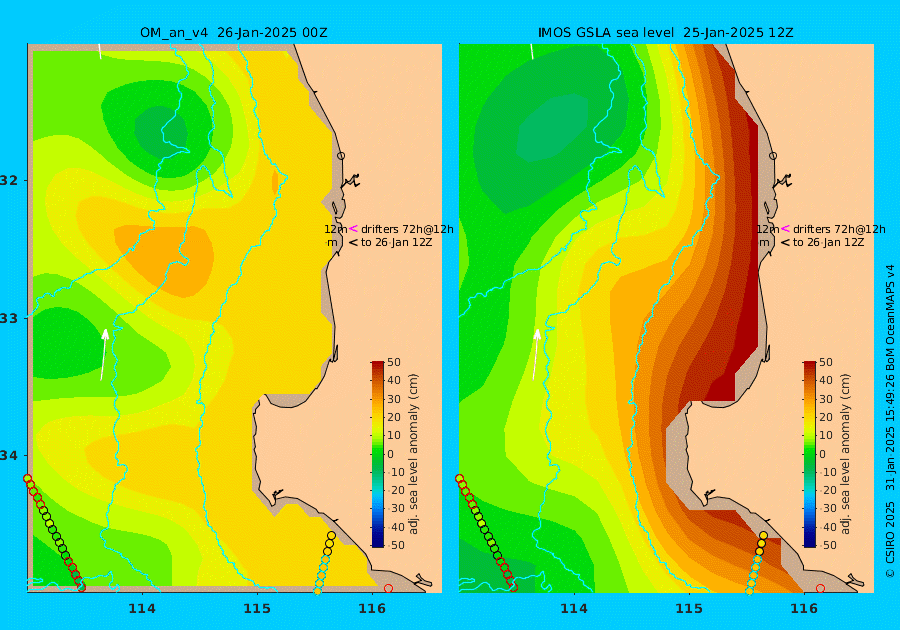Viewport: 900px width, 630px height.
Task: Click 'to 26 Jan 12Z' text in the left panel
Action: pyautogui.click(x=396, y=242)
